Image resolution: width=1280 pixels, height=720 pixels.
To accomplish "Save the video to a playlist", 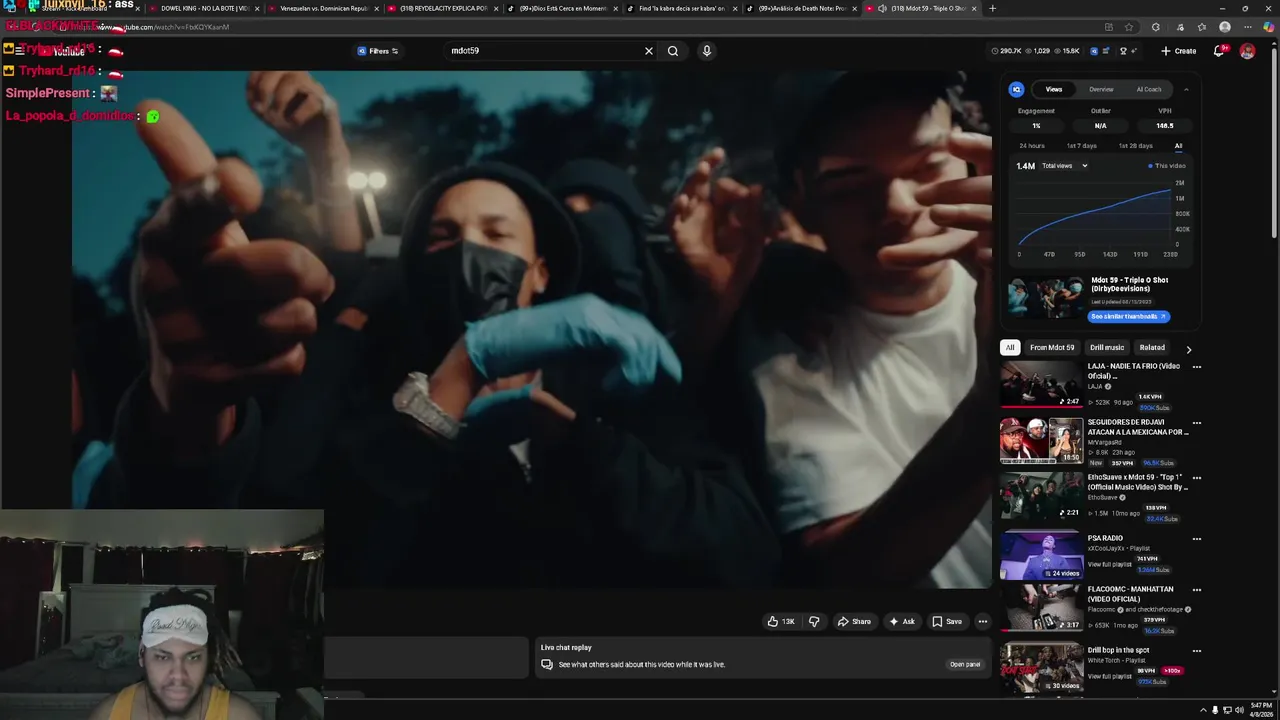I will 947,622.
